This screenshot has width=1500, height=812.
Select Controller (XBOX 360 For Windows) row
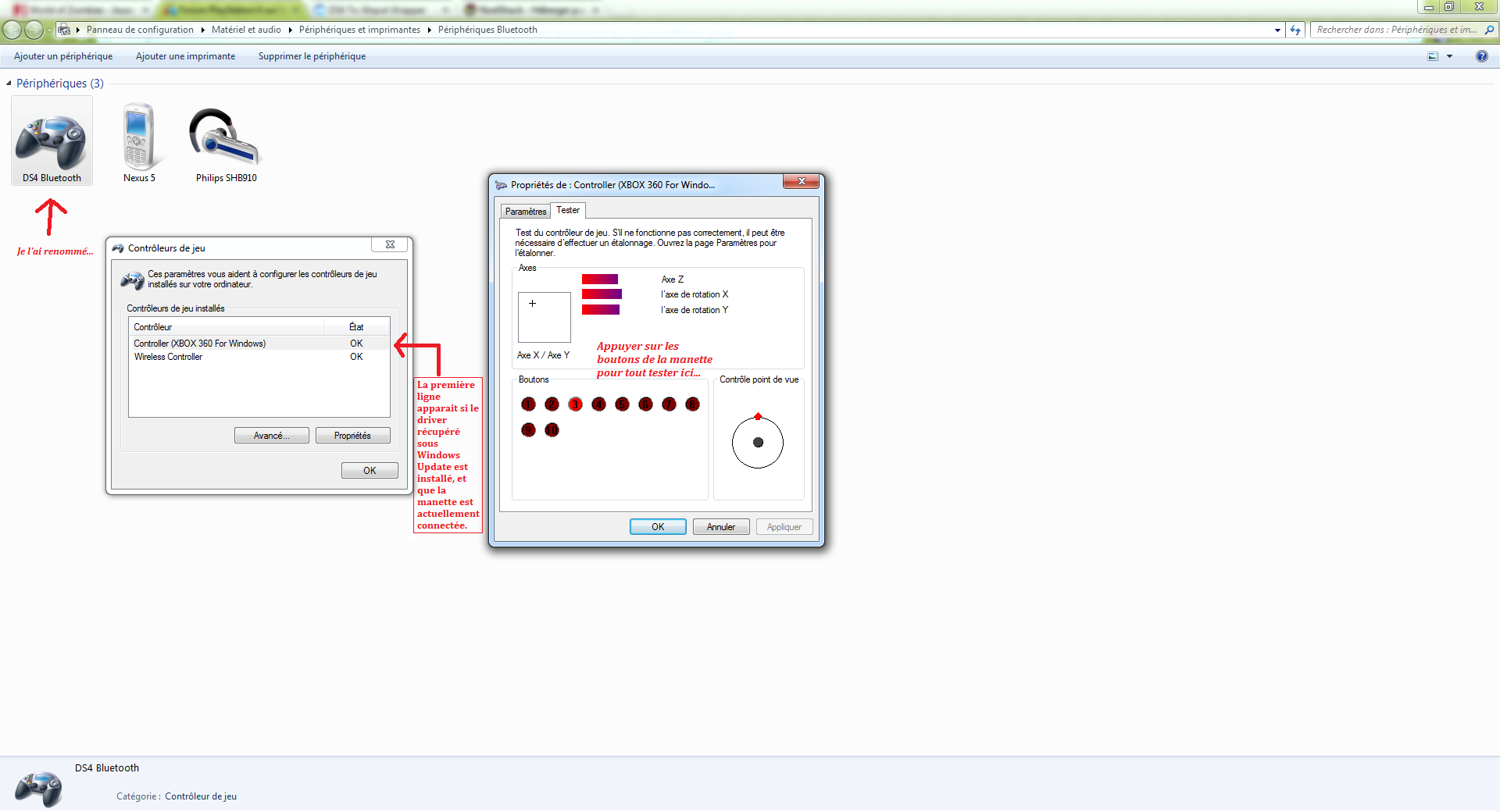tap(259, 344)
